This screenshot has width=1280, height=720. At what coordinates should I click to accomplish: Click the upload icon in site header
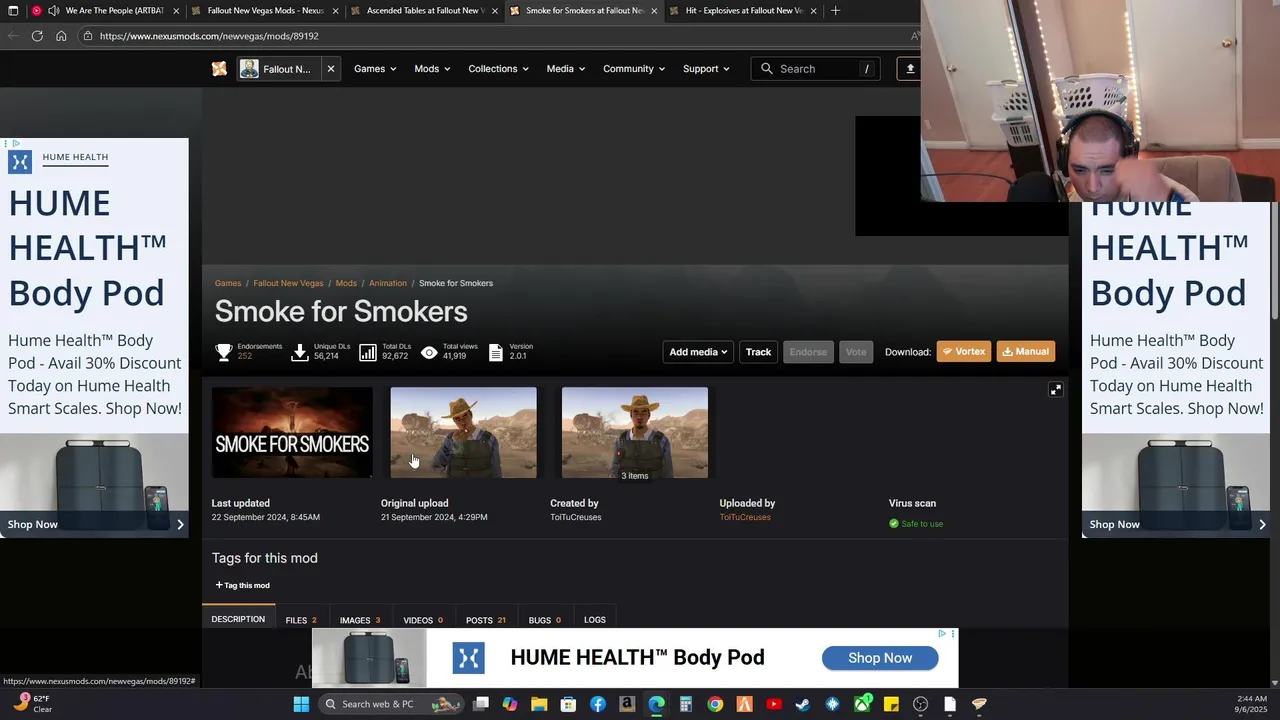(910, 69)
